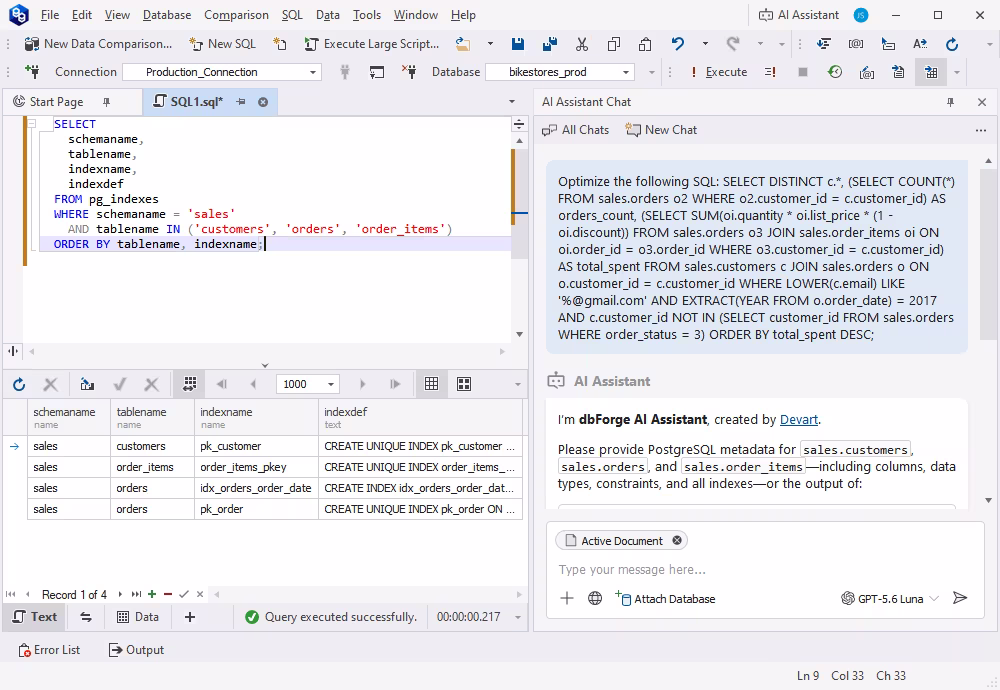Click the results grid refresh icon
The image size is (1000, 690).
[19, 384]
